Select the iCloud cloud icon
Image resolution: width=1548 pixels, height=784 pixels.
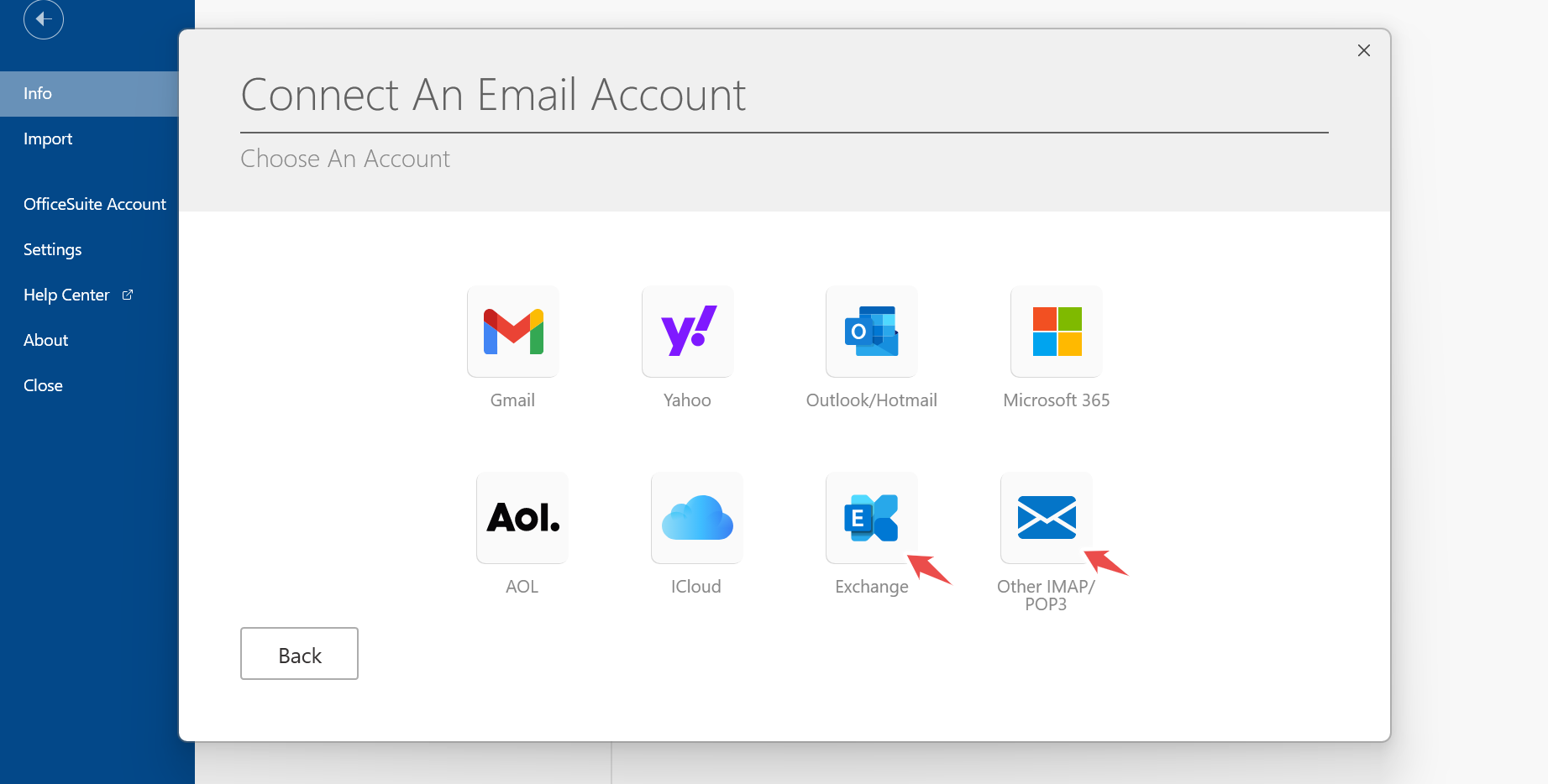tap(696, 518)
